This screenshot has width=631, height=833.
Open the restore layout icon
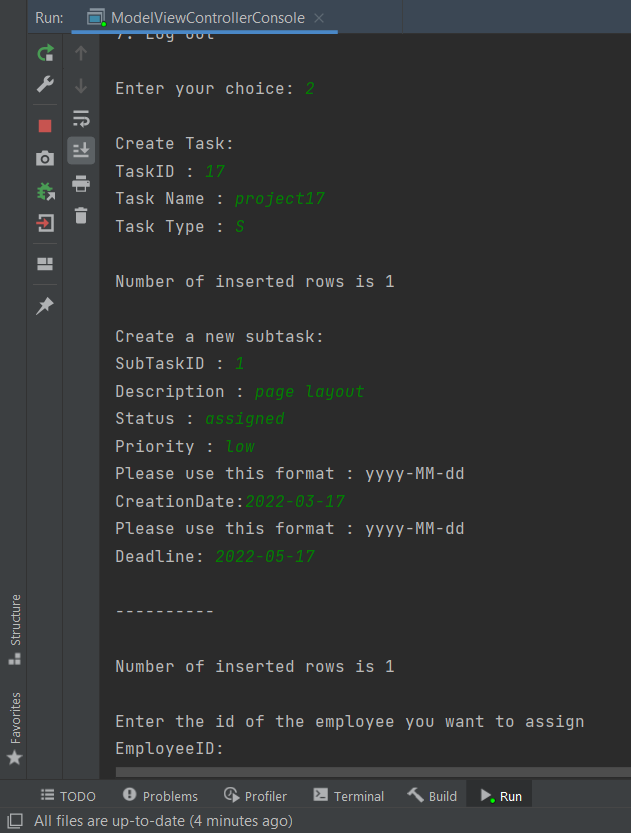pyautogui.click(x=45, y=264)
